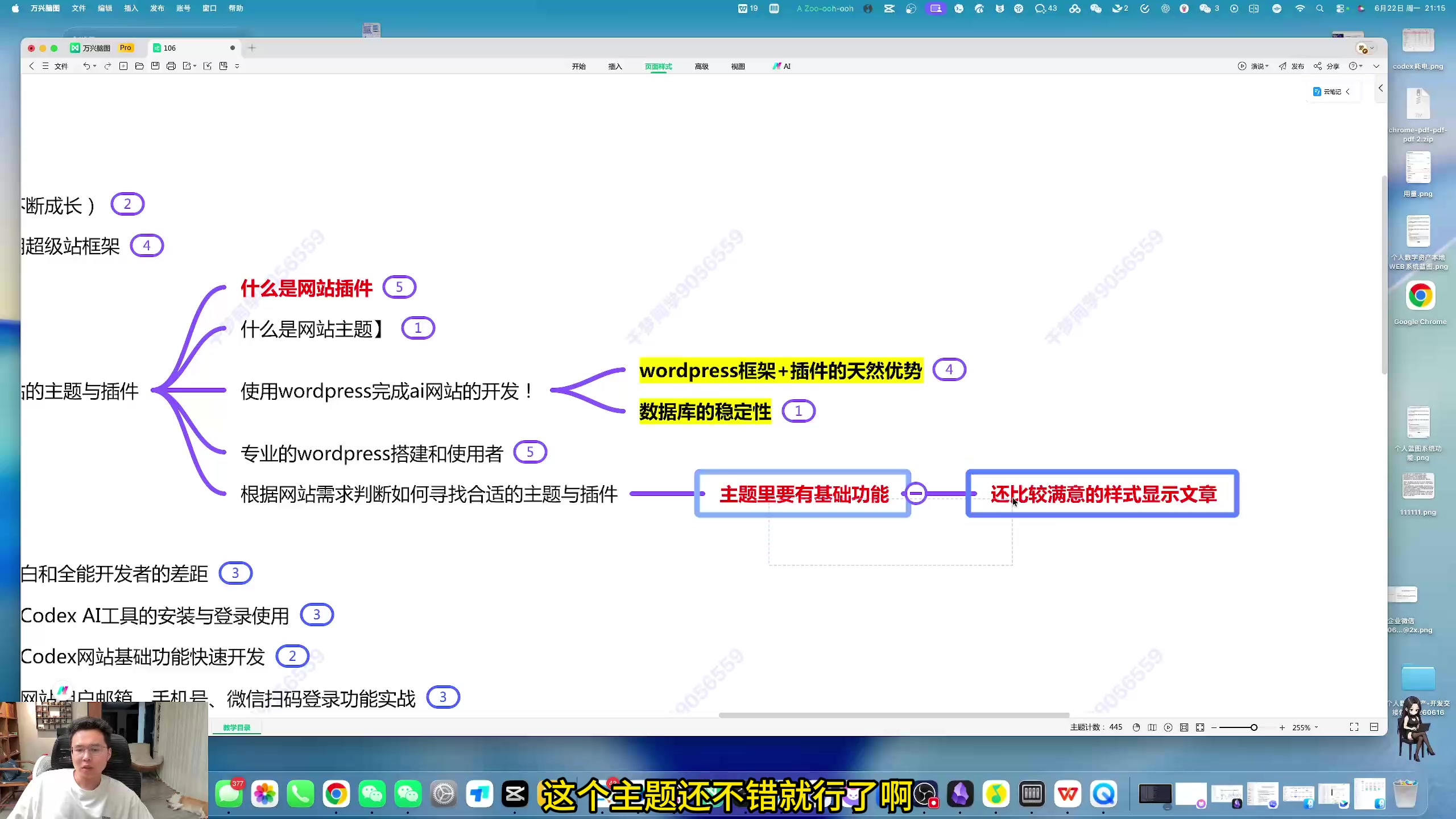Click the back arrow in toolbar
This screenshot has width=1456, height=819.
pyautogui.click(x=31, y=66)
